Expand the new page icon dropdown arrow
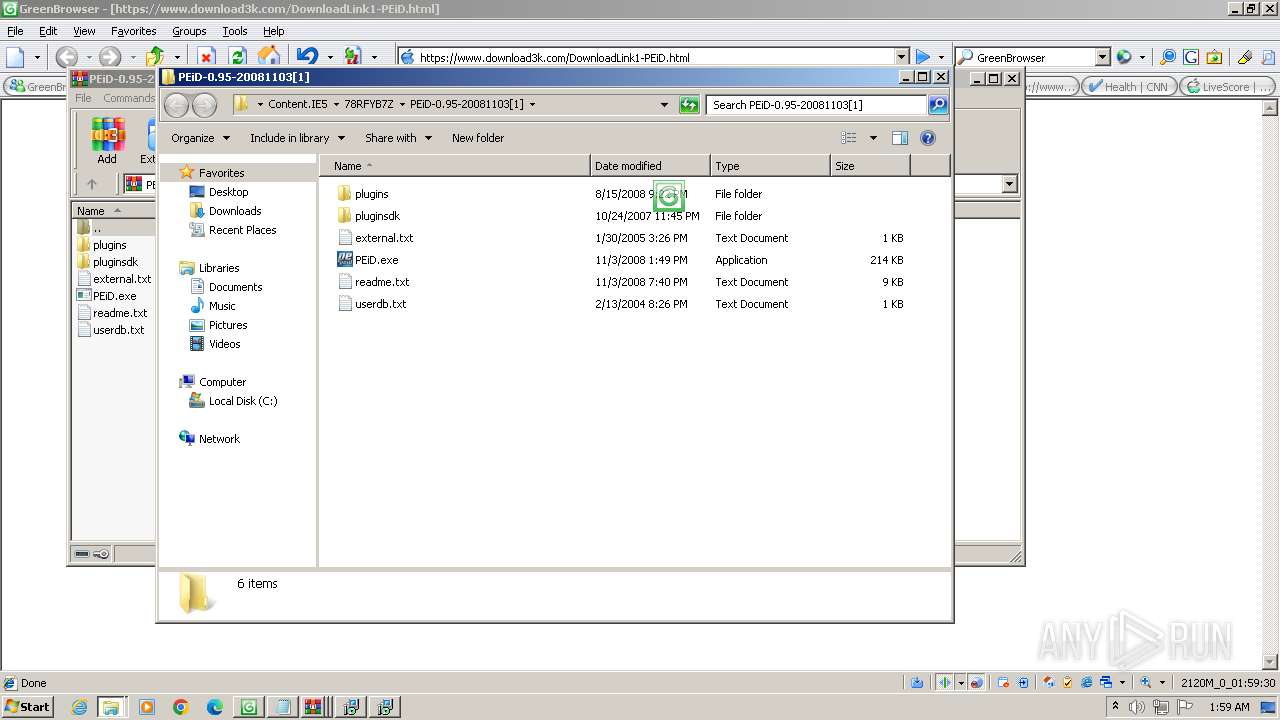Screen dimensions: 1280x720 37,57
